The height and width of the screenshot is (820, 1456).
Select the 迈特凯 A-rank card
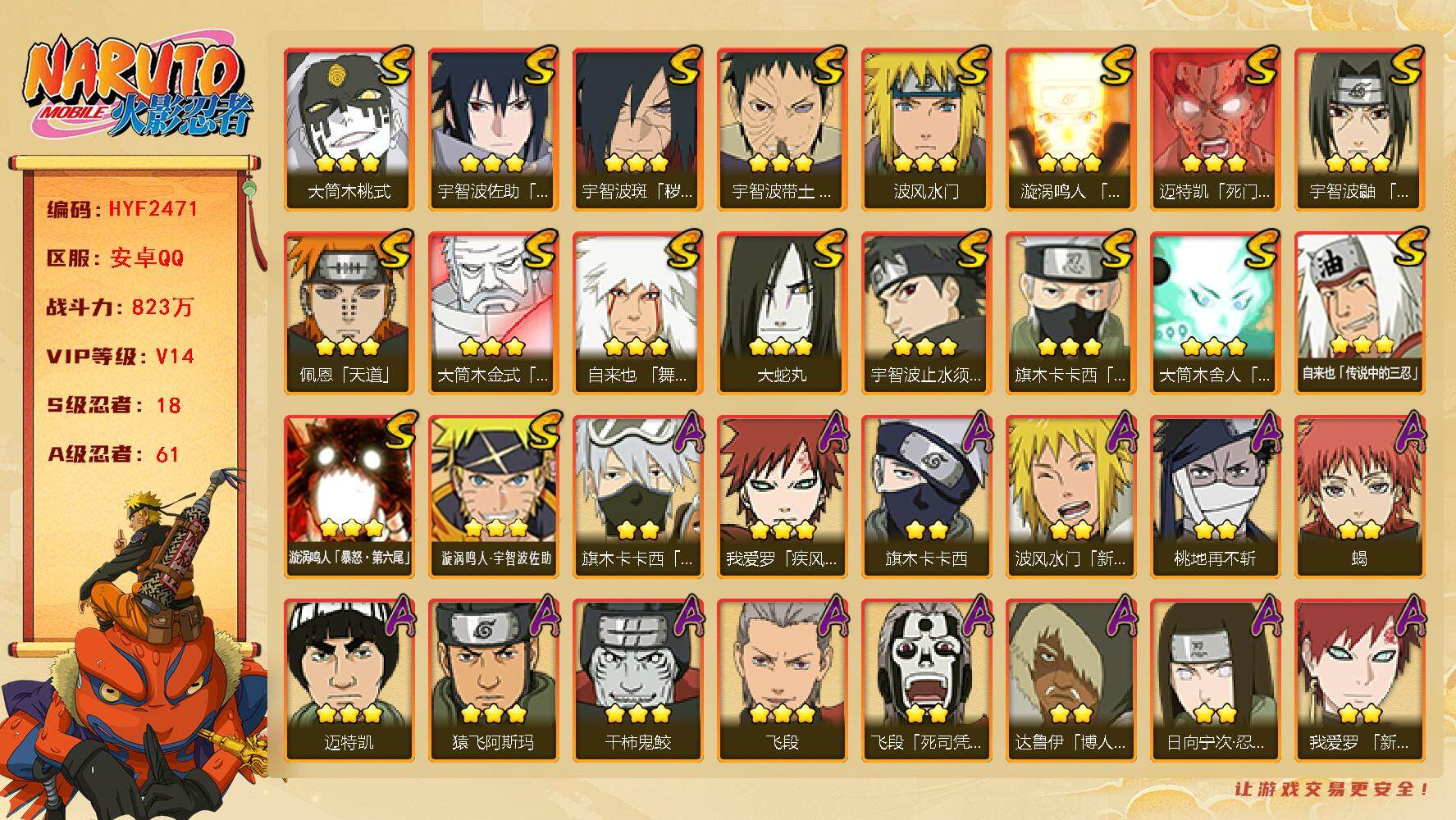coord(349,681)
